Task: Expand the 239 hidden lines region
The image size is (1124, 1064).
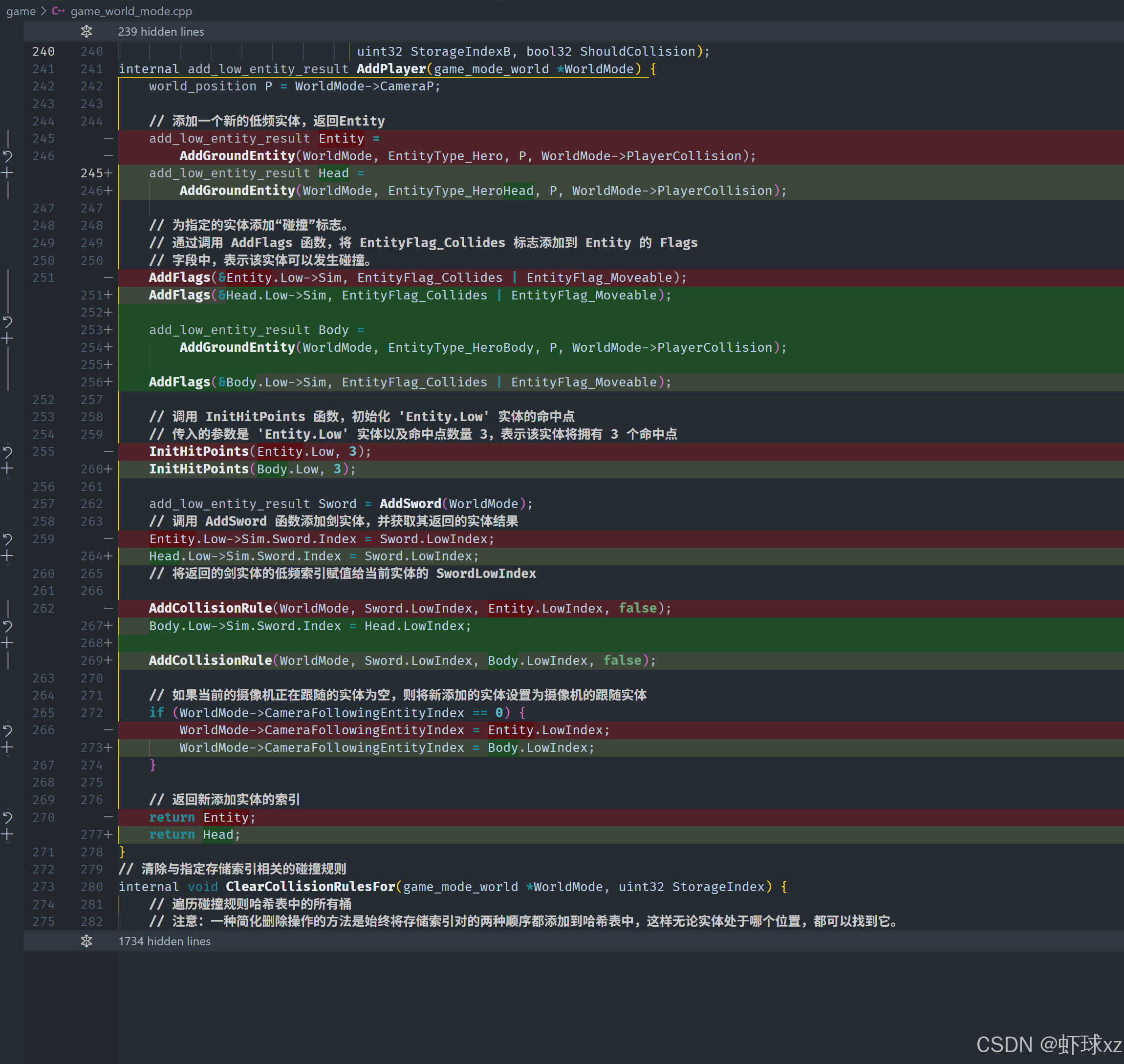Action: [86, 32]
